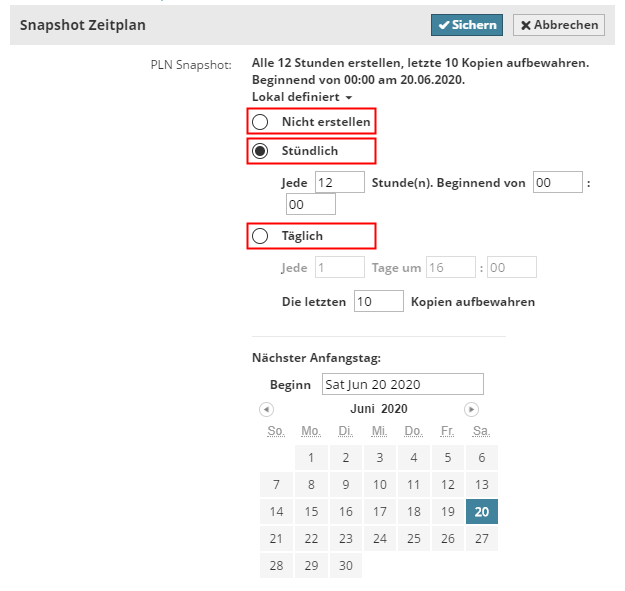Click the Abbrechen button
The height and width of the screenshot is (591, 625).
(x=559, y=25)
